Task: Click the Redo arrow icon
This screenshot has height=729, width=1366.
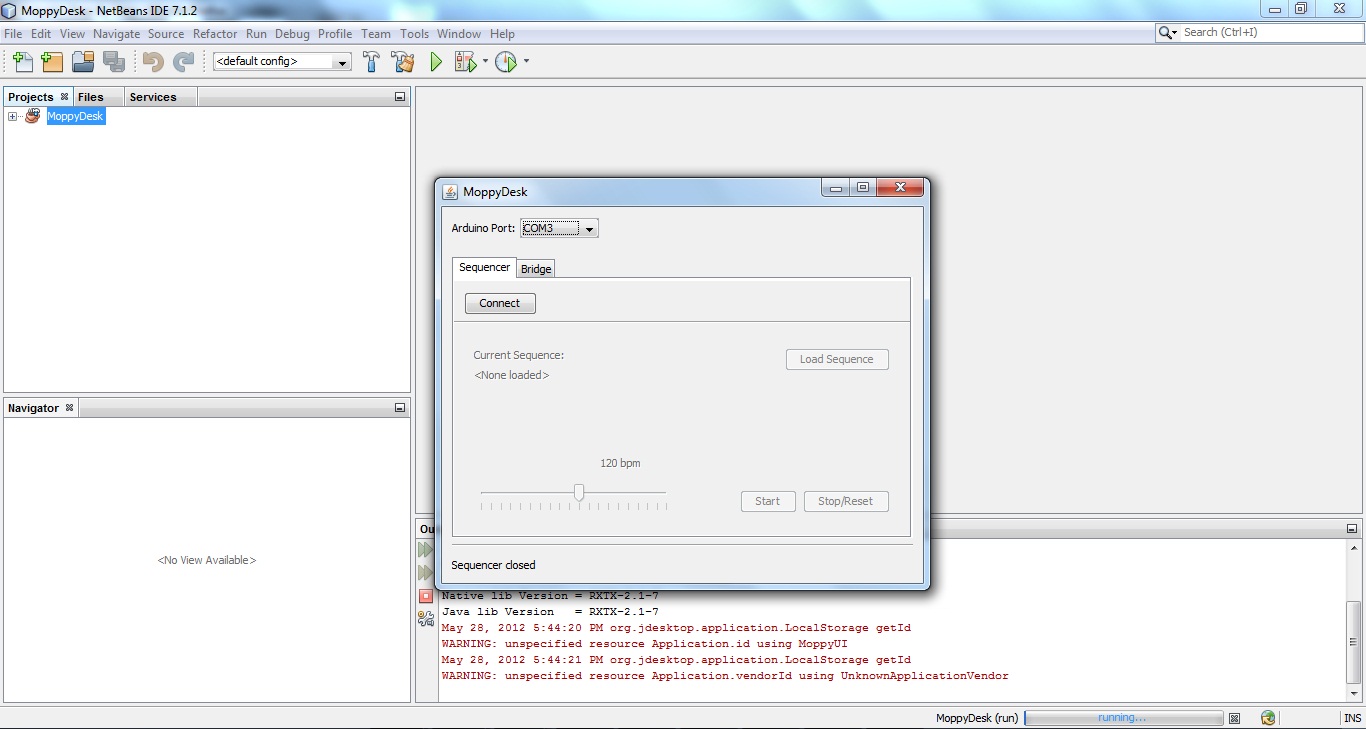Action: pyautogui.click(x=183, y=62)
